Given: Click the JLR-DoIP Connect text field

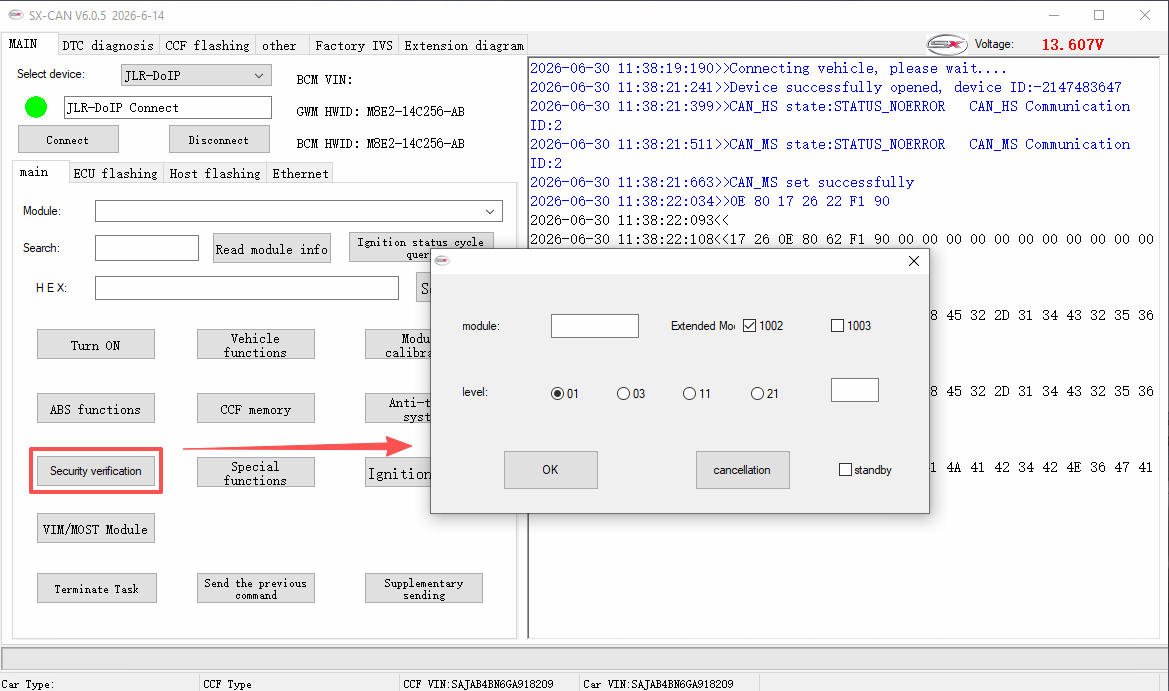Looking at the screenshot, I should pos(168,107).
